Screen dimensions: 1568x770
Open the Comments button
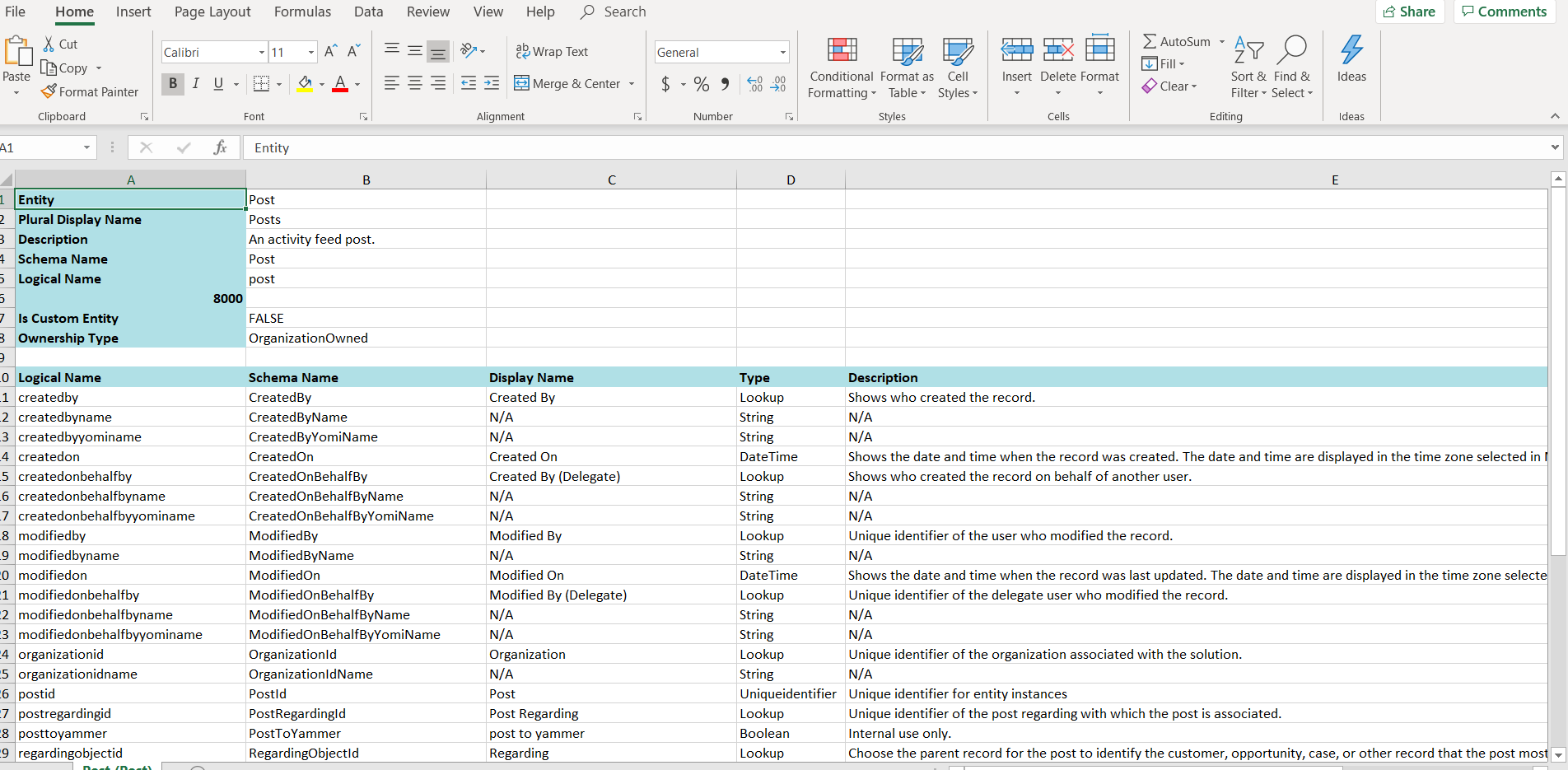[1504, 12]
